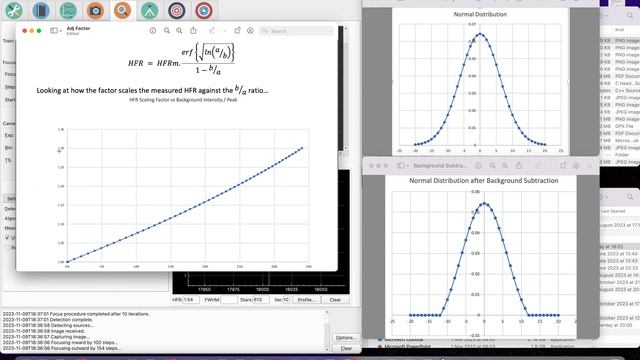Sort by Last Opened column in Finder

pyautogui.click(x=613, y=211)
